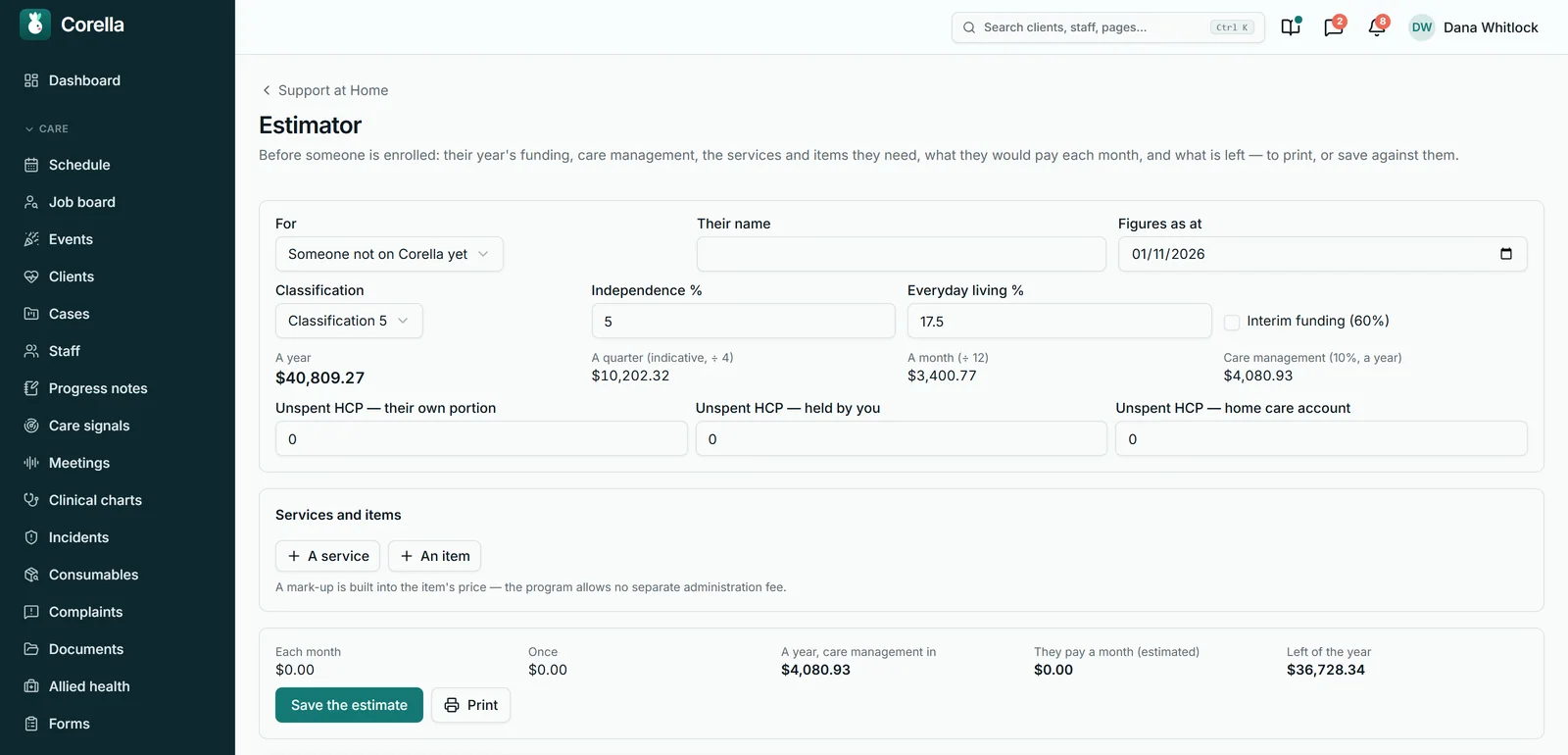1568x755 pixels.
Task: Open Dashboard icon in sidebar
Action: [31, 80]
